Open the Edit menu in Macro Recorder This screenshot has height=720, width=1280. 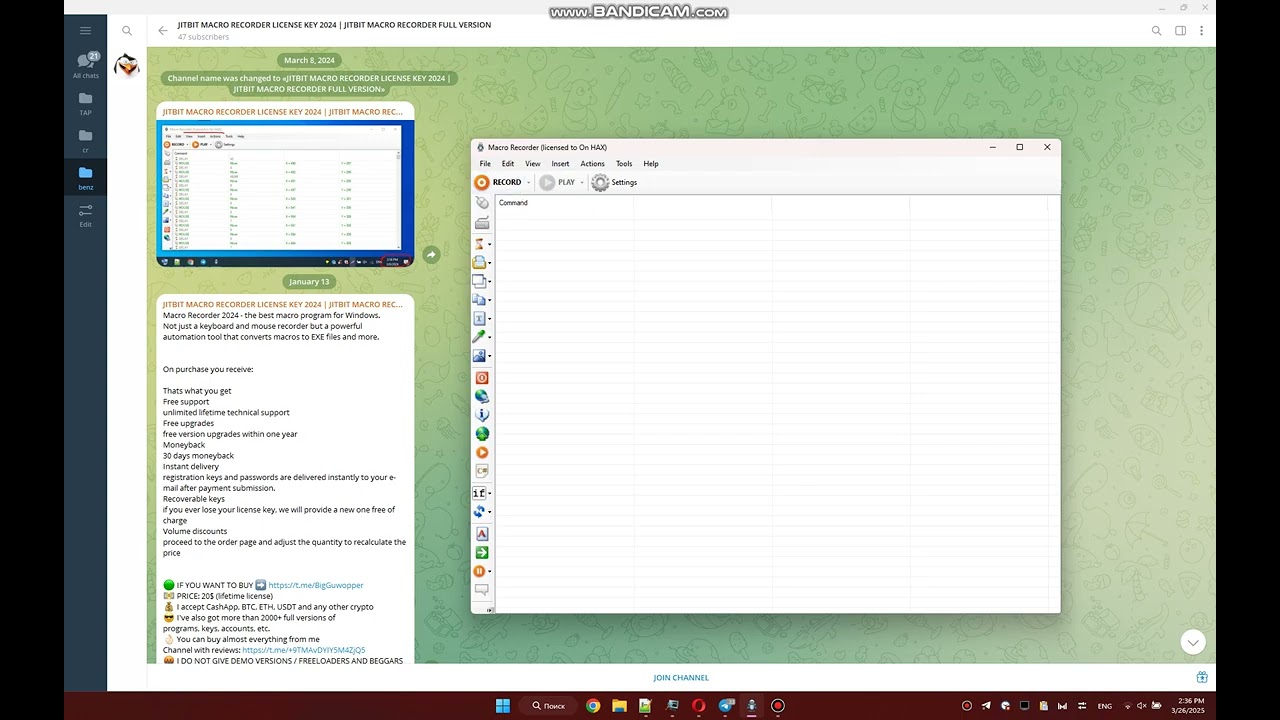click(x=508, y=164)
